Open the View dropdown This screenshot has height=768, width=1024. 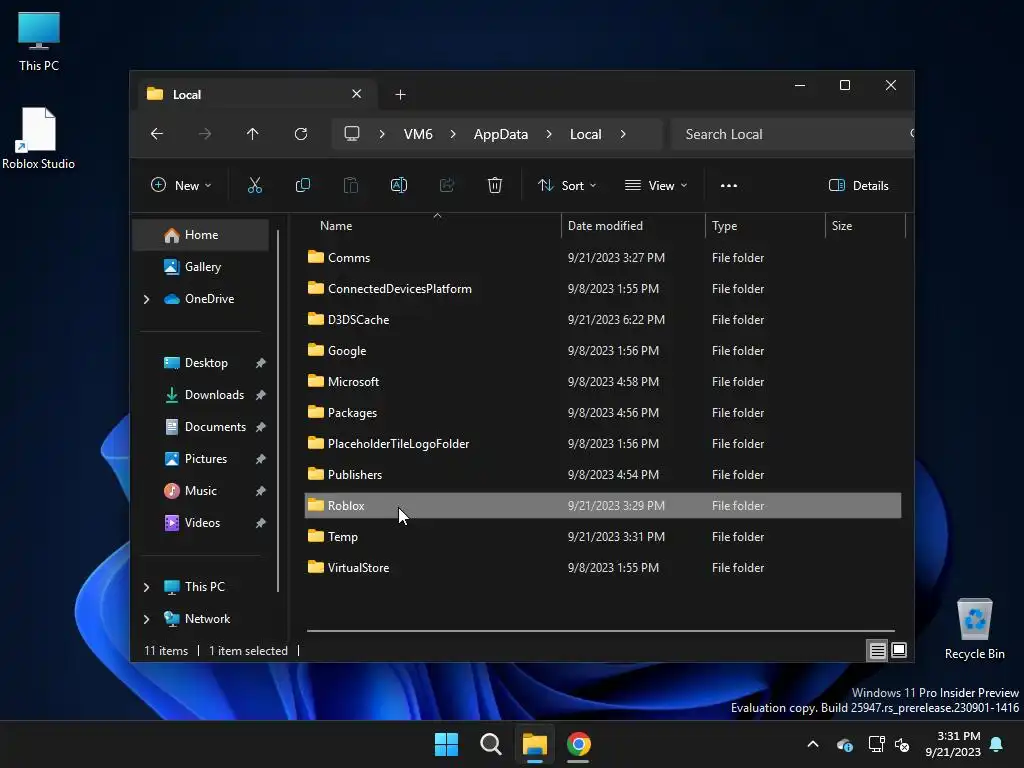[x=656, y=185]
